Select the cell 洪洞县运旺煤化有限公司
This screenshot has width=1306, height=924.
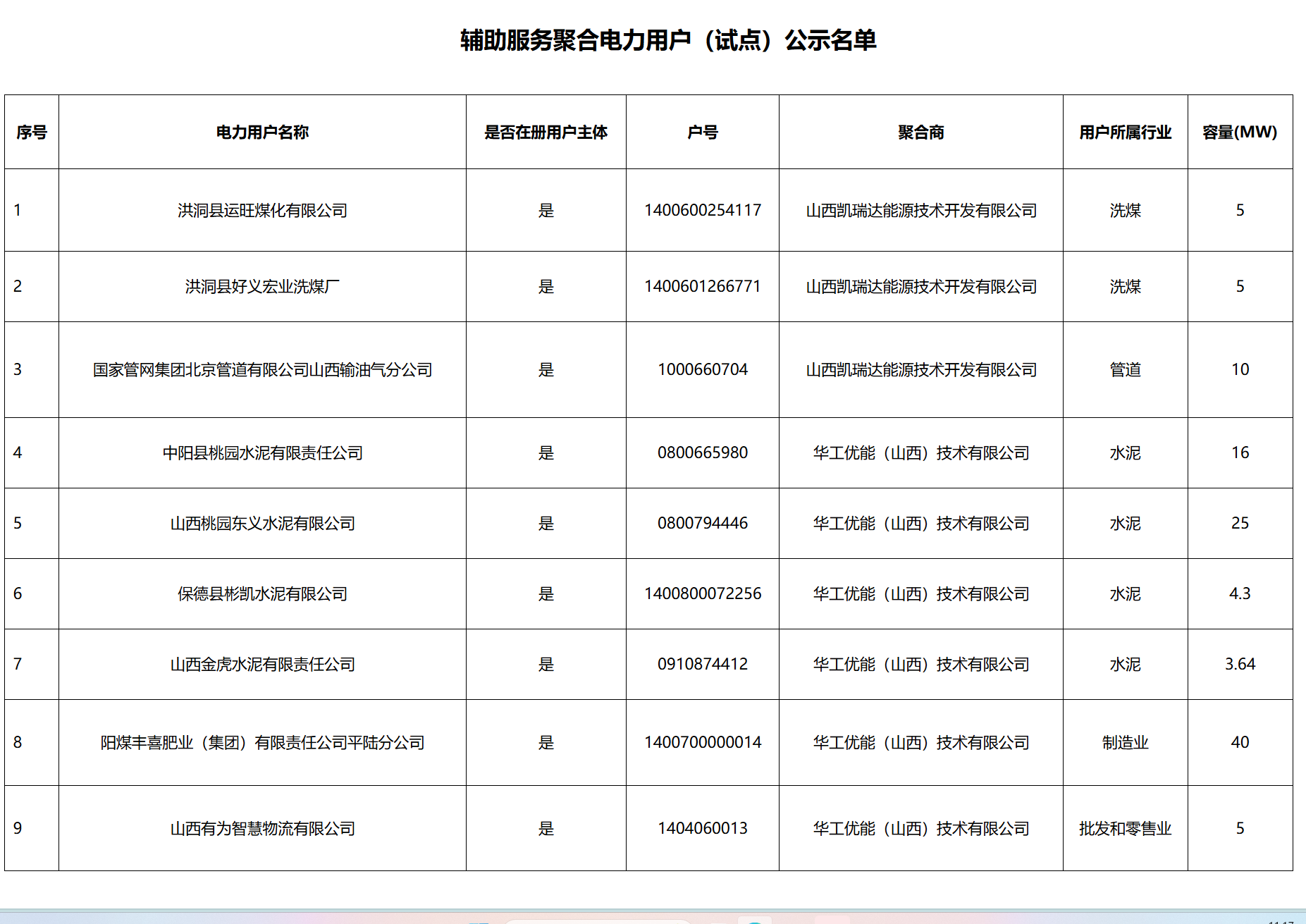click(262, 211)
